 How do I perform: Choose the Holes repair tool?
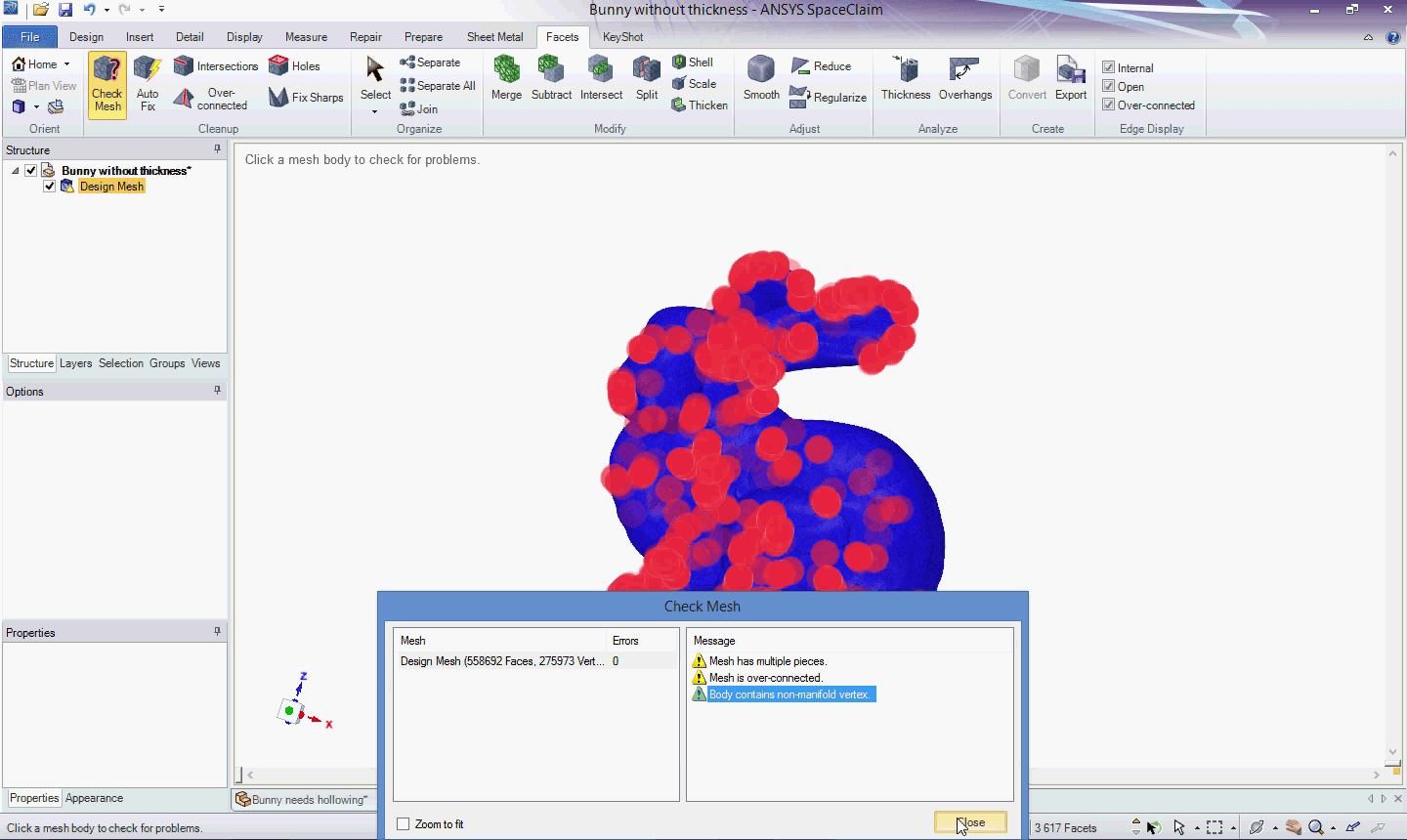pos(295,66)
